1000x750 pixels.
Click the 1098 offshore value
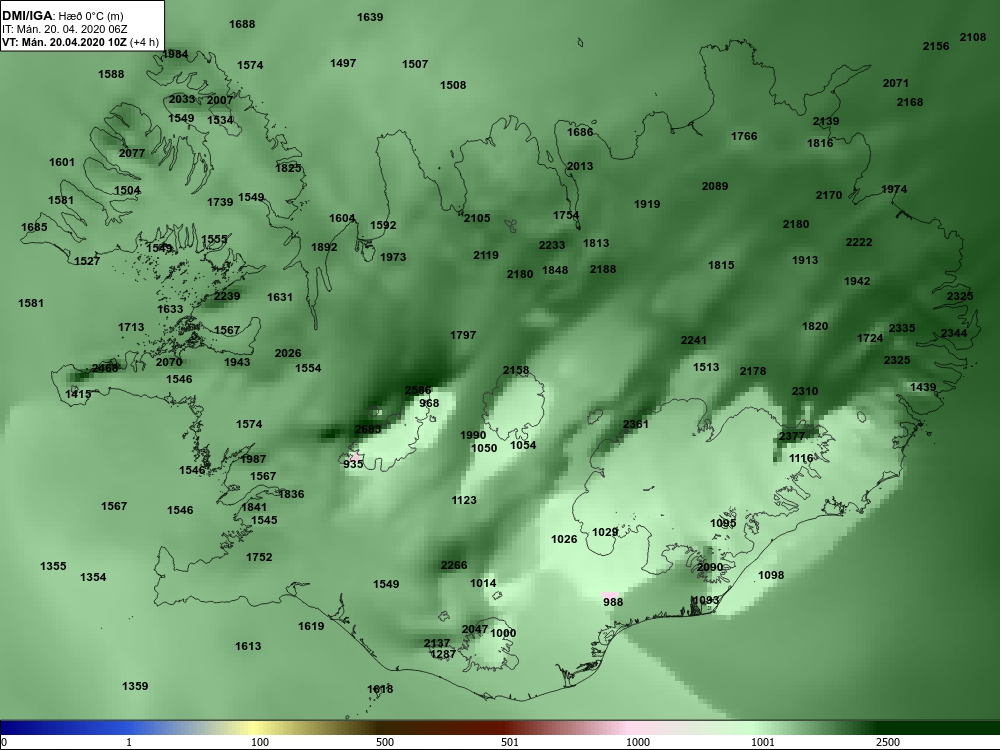pyautogui.click(x=770, y=575)
